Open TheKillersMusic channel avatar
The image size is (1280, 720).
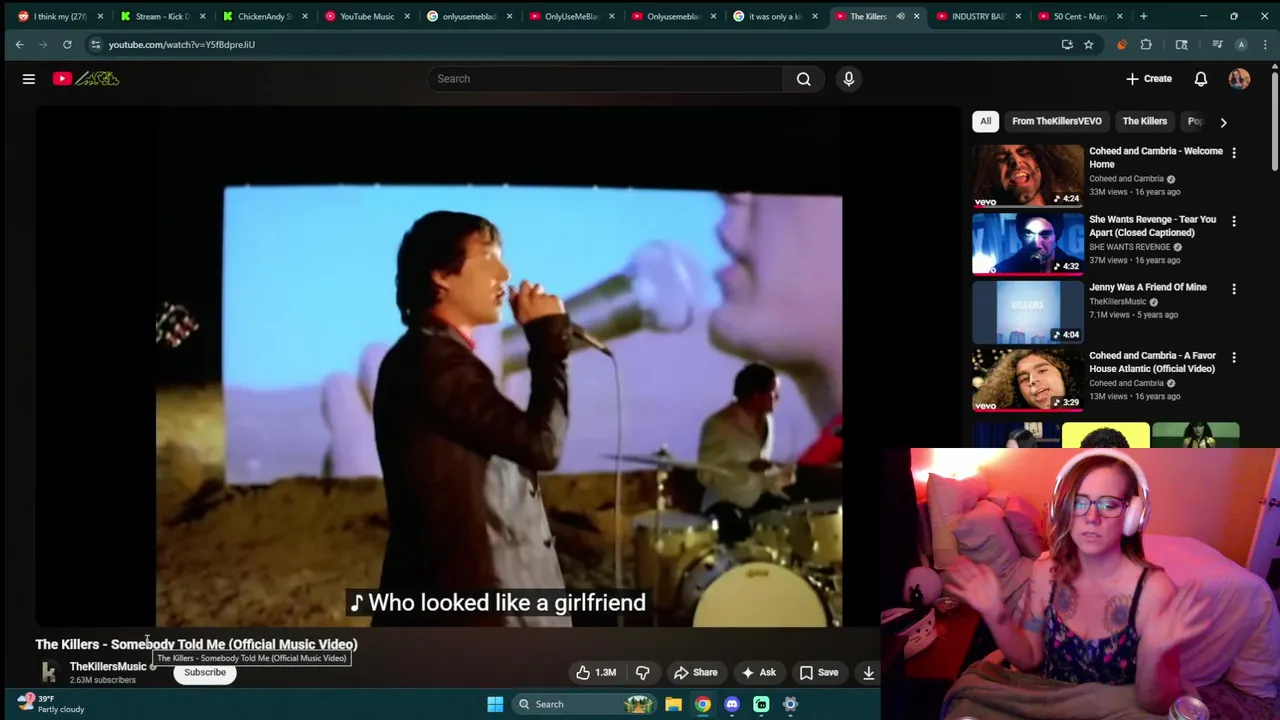(48, 672)
